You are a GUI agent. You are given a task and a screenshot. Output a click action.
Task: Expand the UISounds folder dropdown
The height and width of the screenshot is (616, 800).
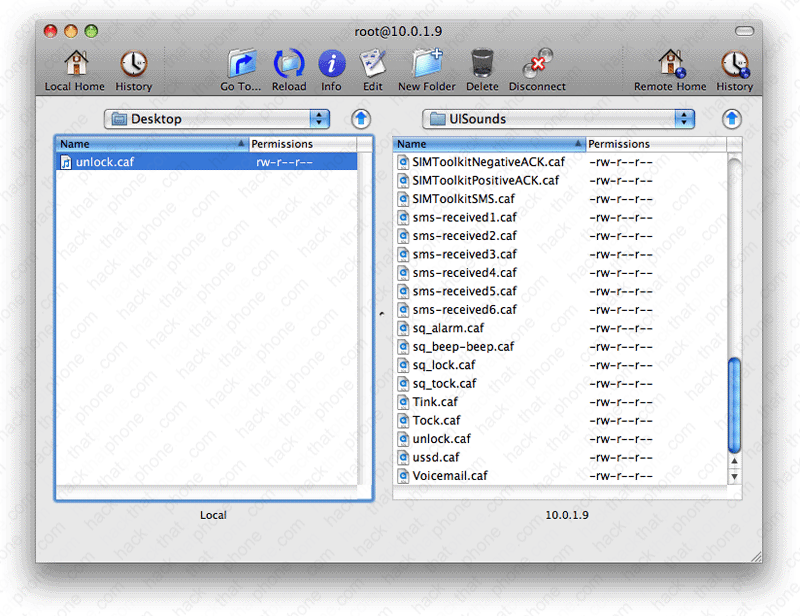(x=558, y=119)
